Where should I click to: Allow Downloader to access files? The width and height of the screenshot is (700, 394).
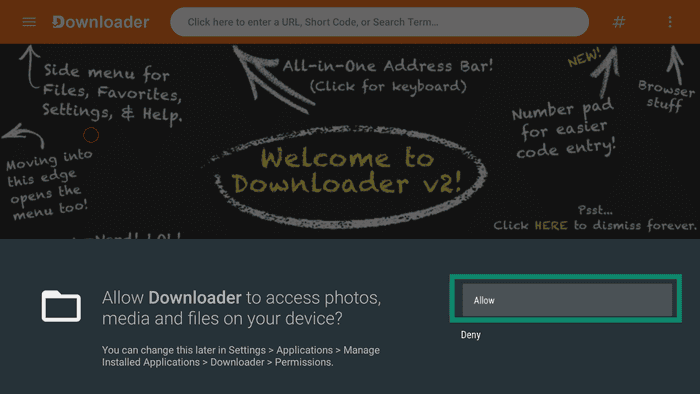click(x=567, y=300)
